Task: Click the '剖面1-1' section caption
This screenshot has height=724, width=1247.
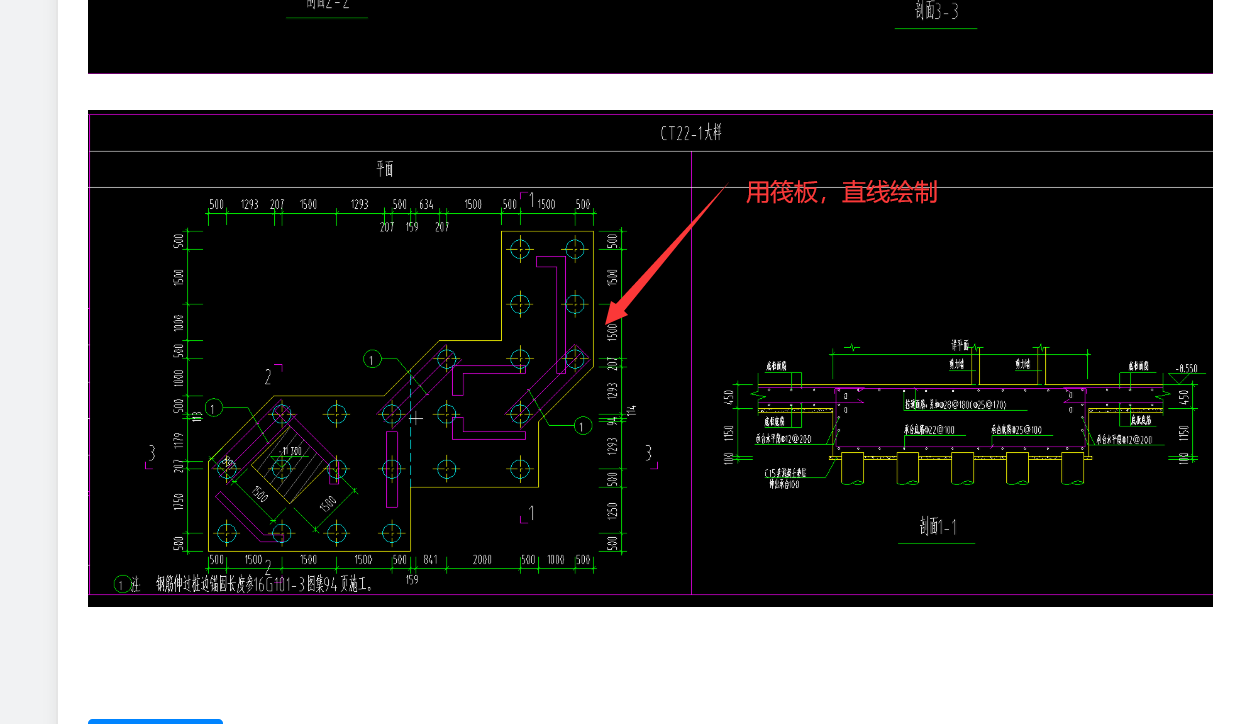Action: (x=936, y=526)
